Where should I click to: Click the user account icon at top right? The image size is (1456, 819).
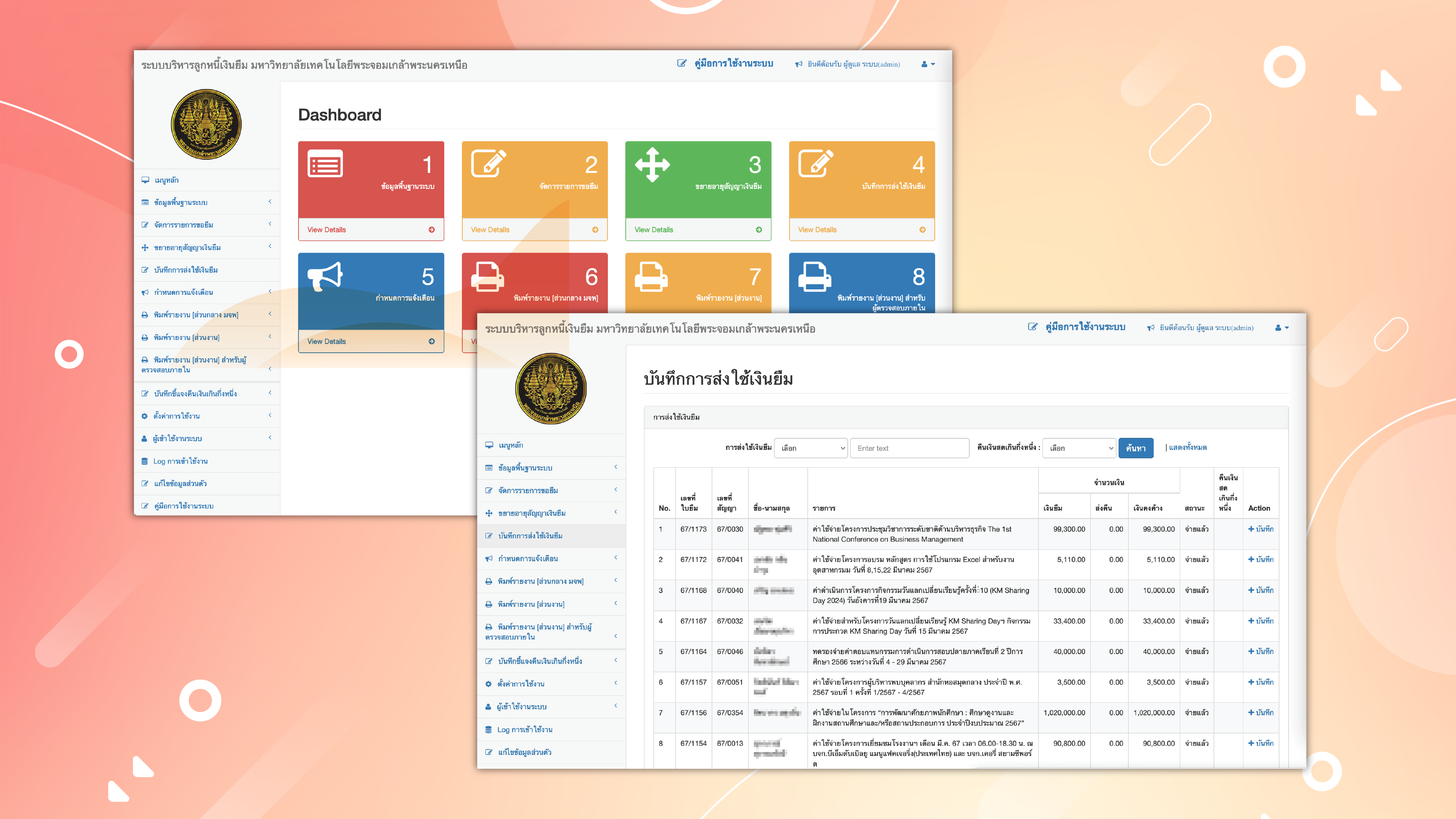pos(1278,327)
